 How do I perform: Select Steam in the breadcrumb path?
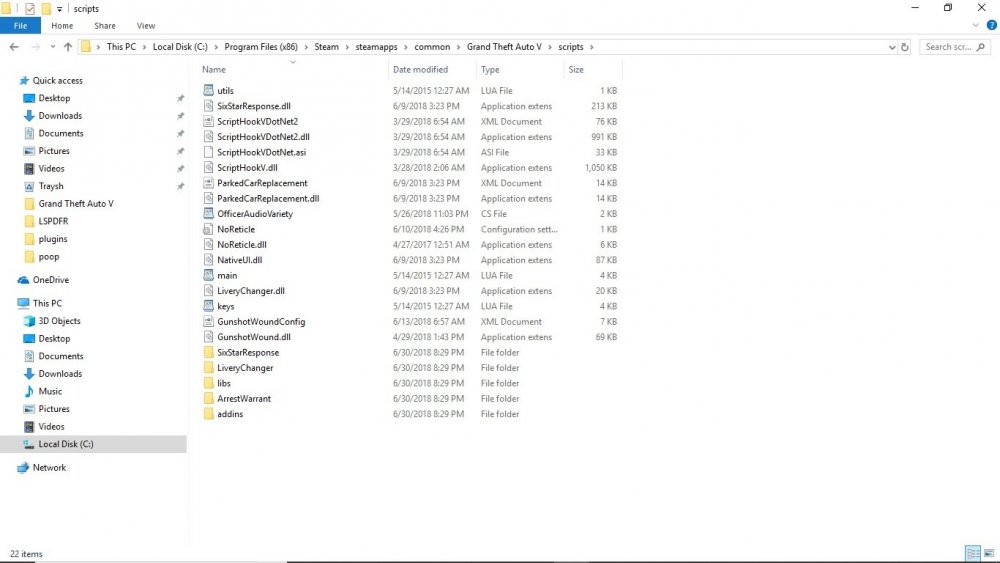pyautogui.click(x=327, y=47)
